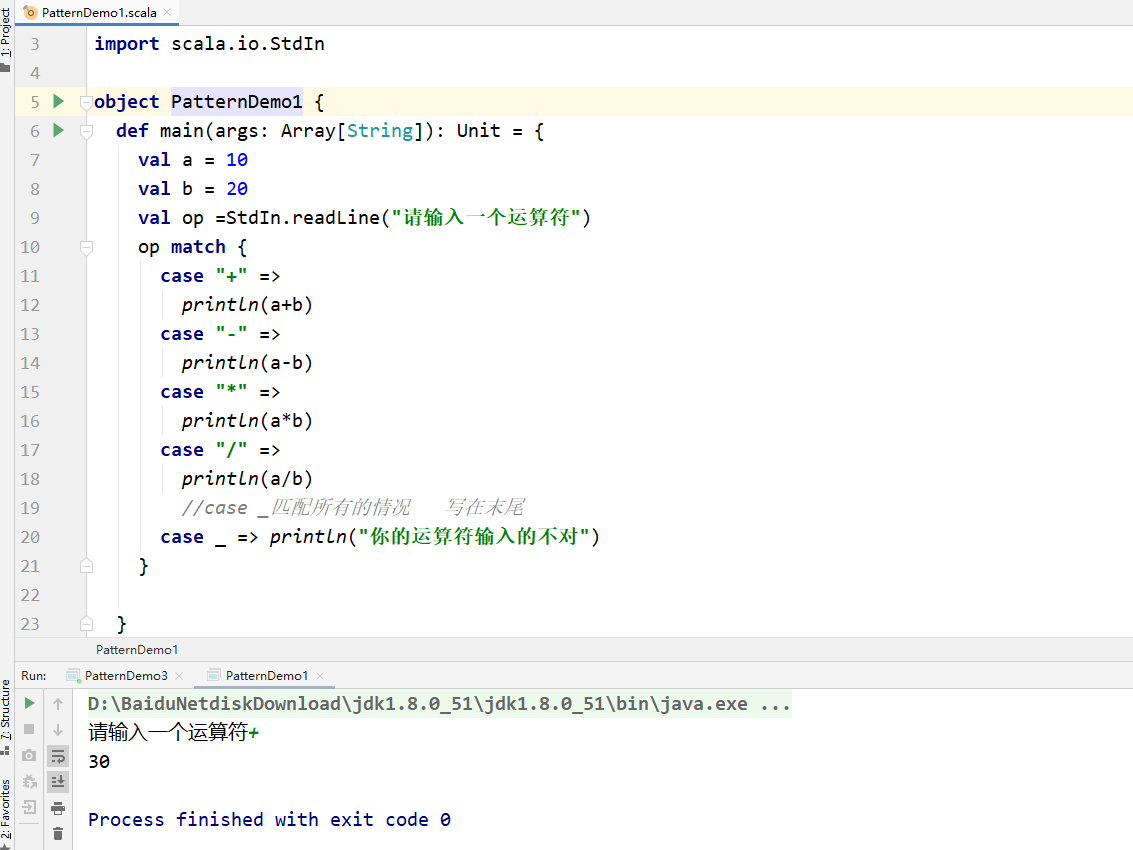The height and width of the screenshot is (850, 1133).
Task: Collapse the op match block
Action: (86, 247)
